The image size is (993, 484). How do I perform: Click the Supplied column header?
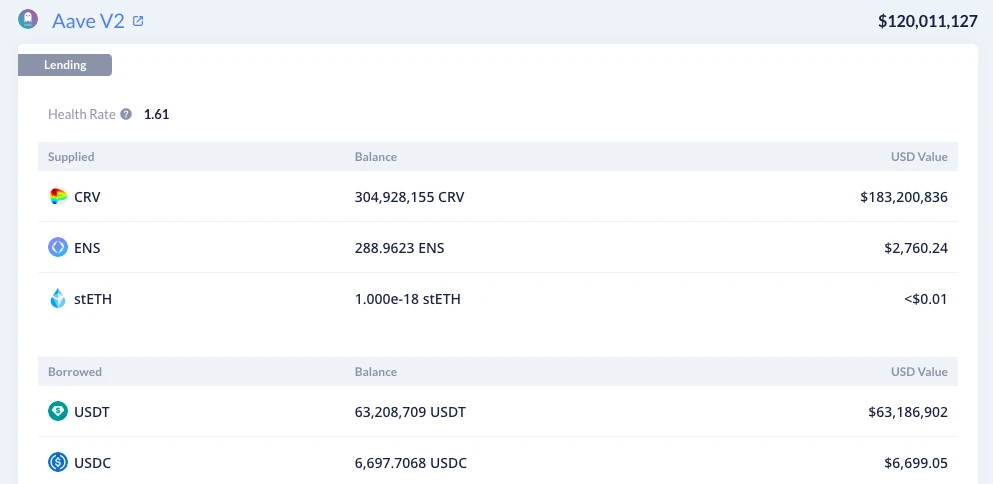71,157
